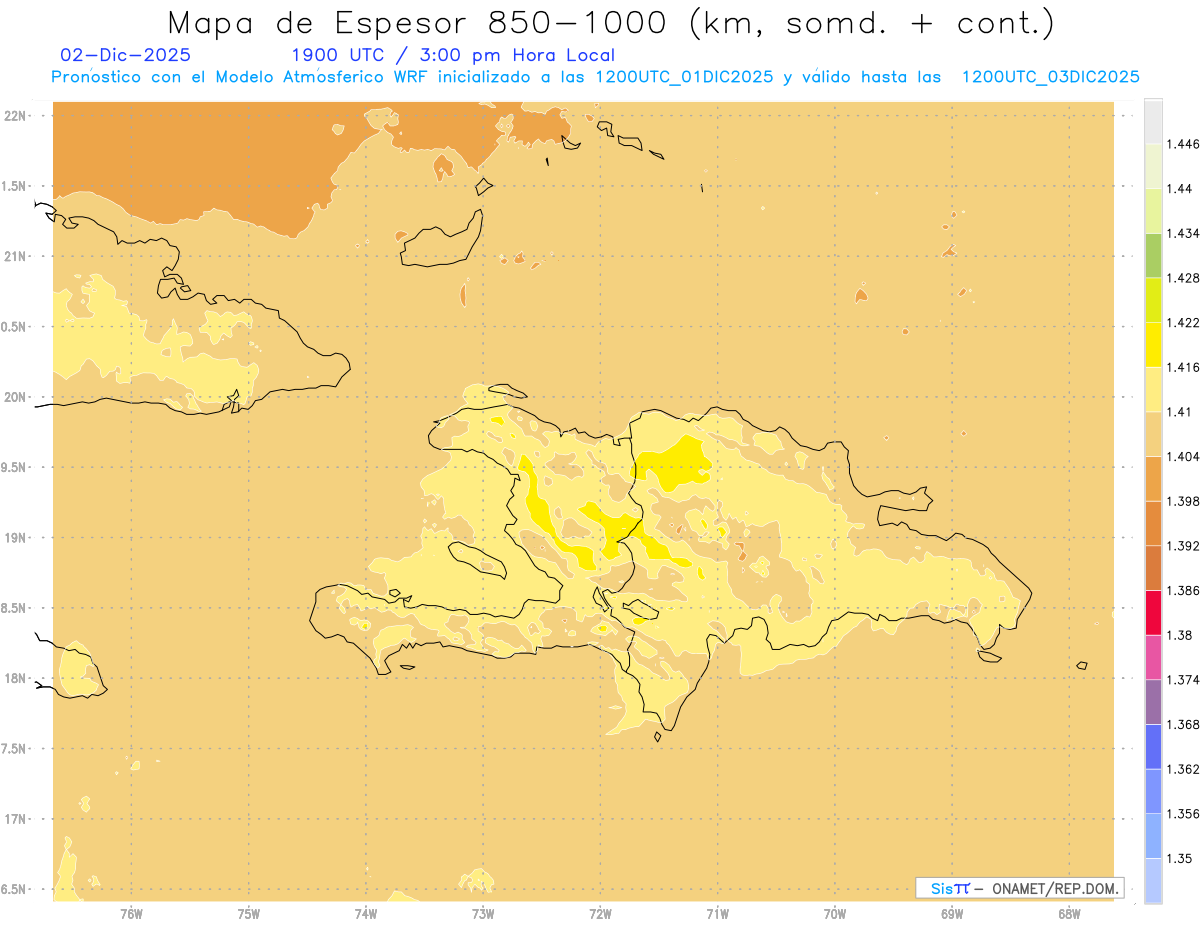Click the blue legend swatch between 1.362 and 1.368
The width and height of the screenshot is (1200, 927).
[1153, 747]
